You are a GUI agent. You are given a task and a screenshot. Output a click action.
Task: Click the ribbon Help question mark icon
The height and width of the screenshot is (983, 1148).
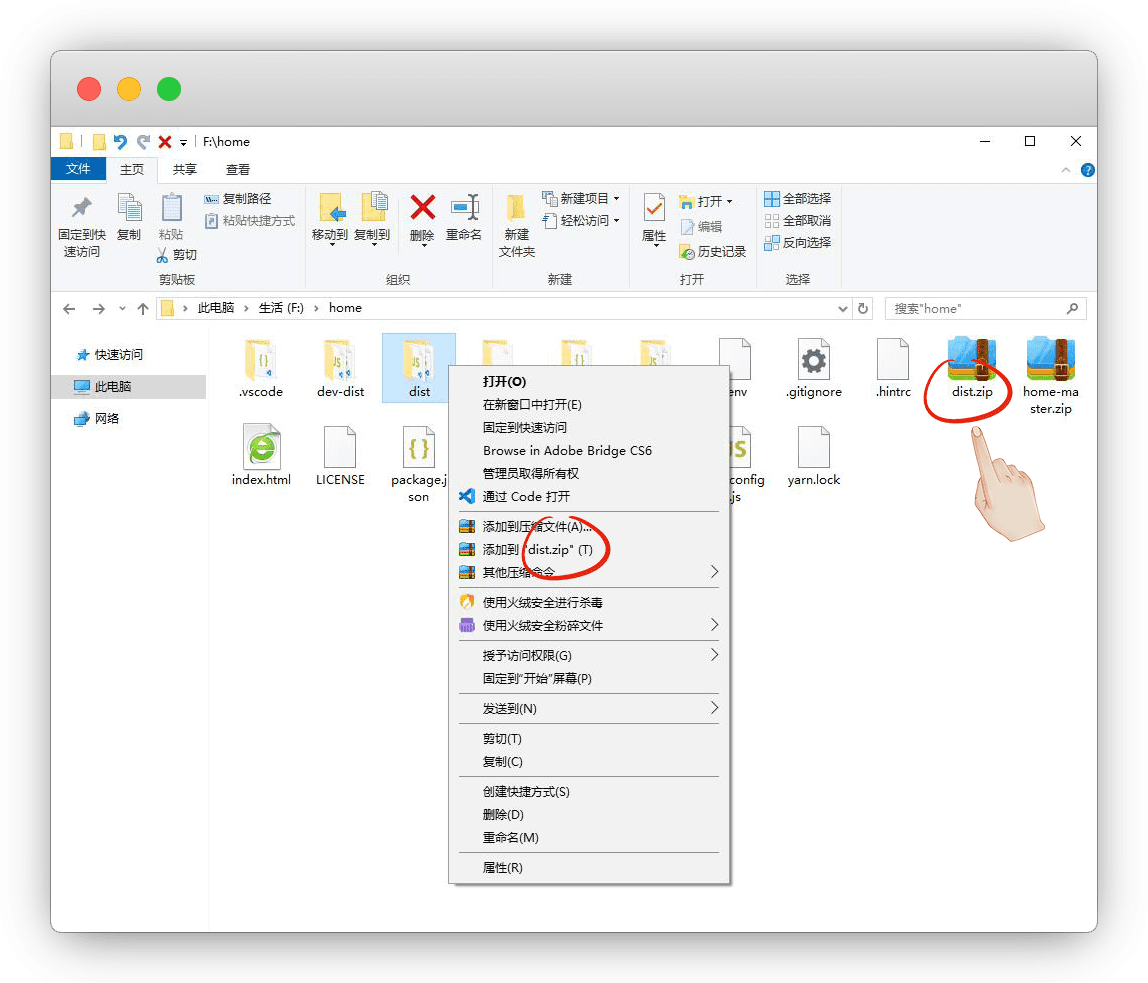pos(1087,170)
